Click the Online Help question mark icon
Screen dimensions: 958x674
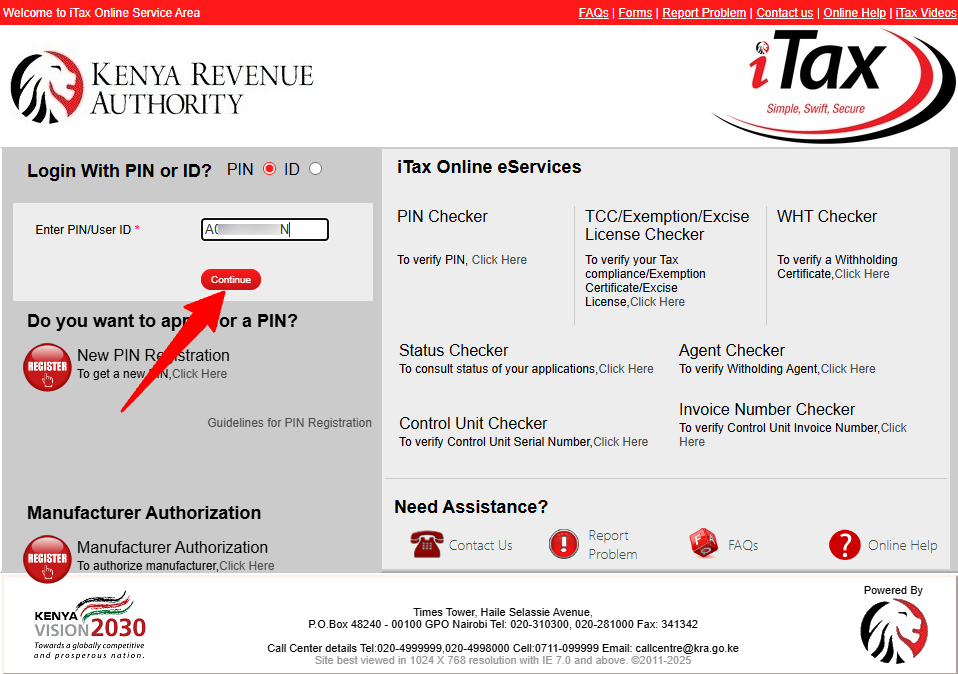pos(845,544)
